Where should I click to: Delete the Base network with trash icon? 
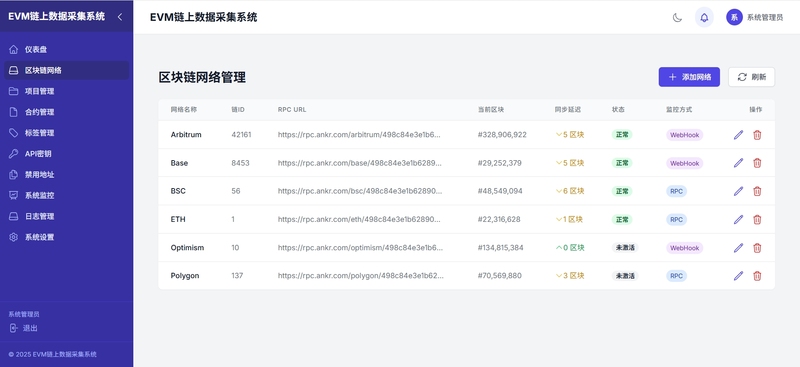tap(757, 163)
